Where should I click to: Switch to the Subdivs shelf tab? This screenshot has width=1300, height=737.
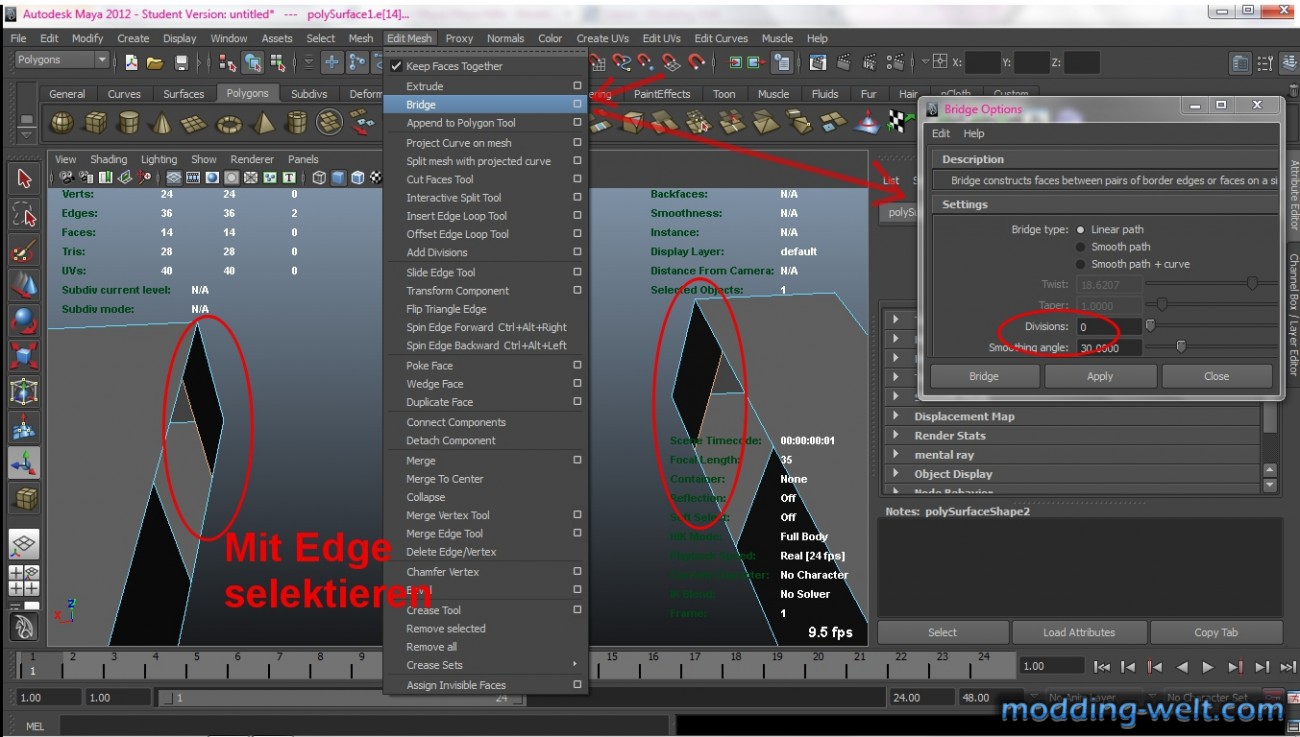coord(309,94)
